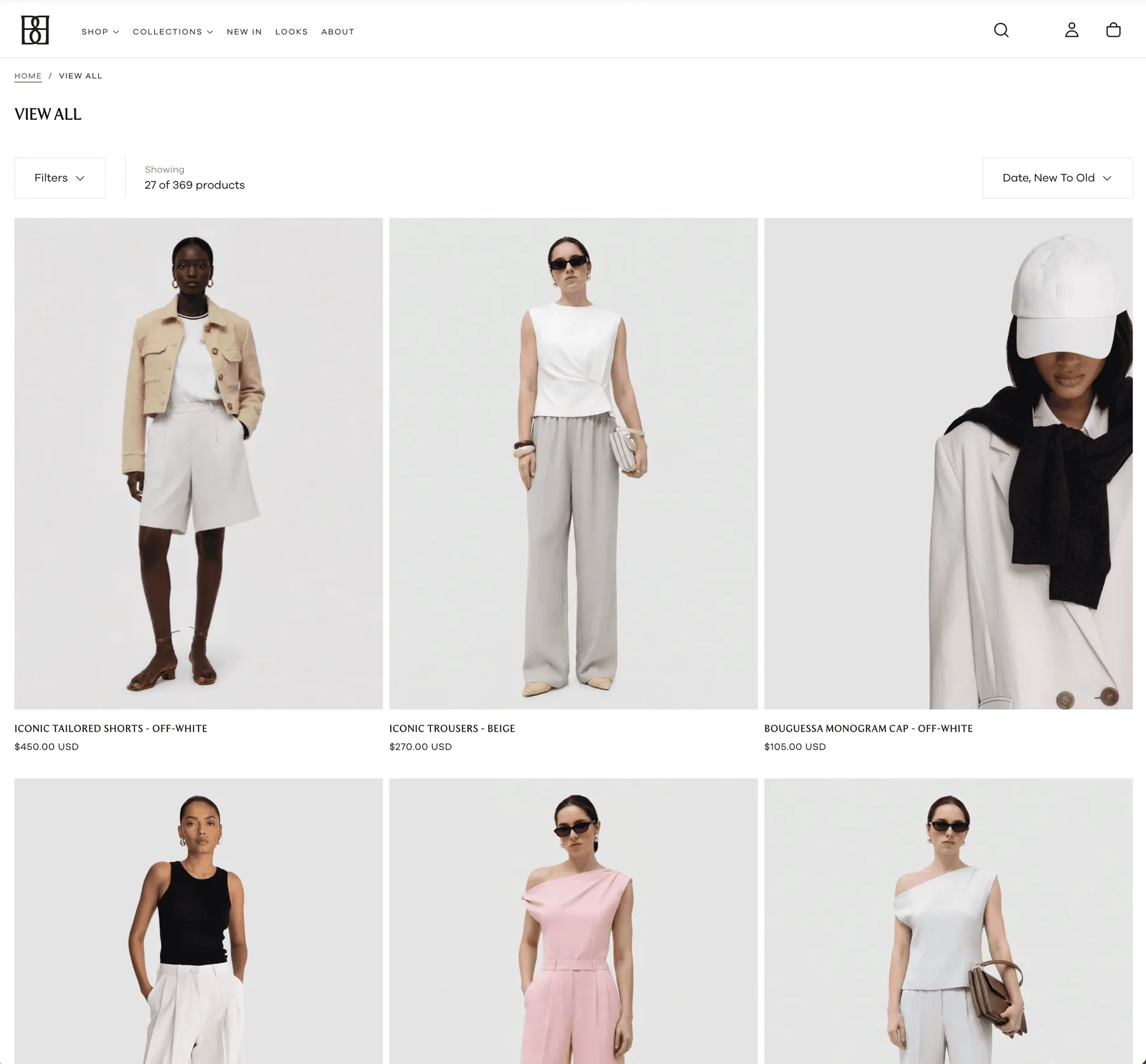1146x1064 pixels.
Task: Open pink one-shoulder outfit product image
Action: [x=574, y=921]
